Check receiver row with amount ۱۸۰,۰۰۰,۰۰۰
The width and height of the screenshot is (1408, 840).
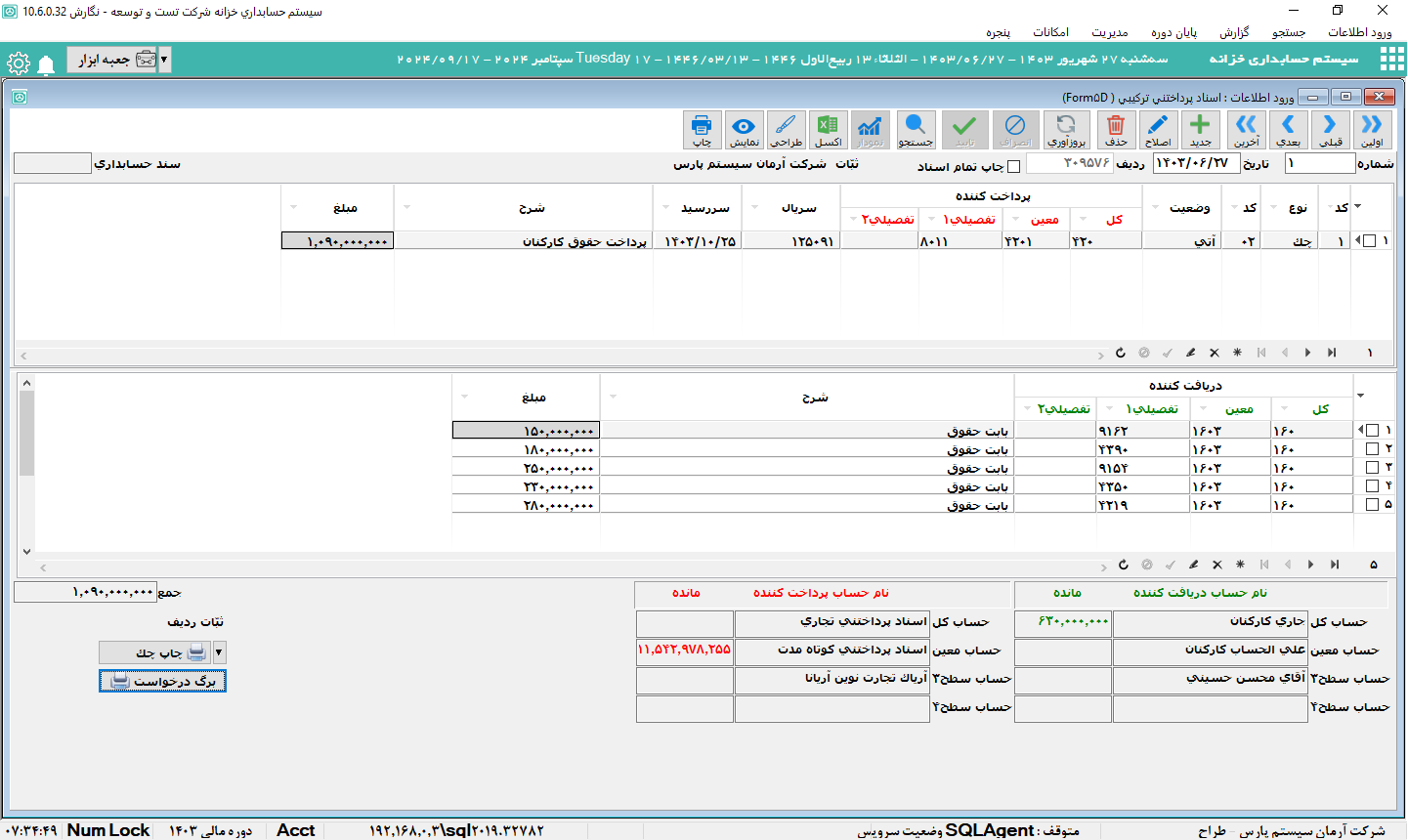click(1372, 448)
